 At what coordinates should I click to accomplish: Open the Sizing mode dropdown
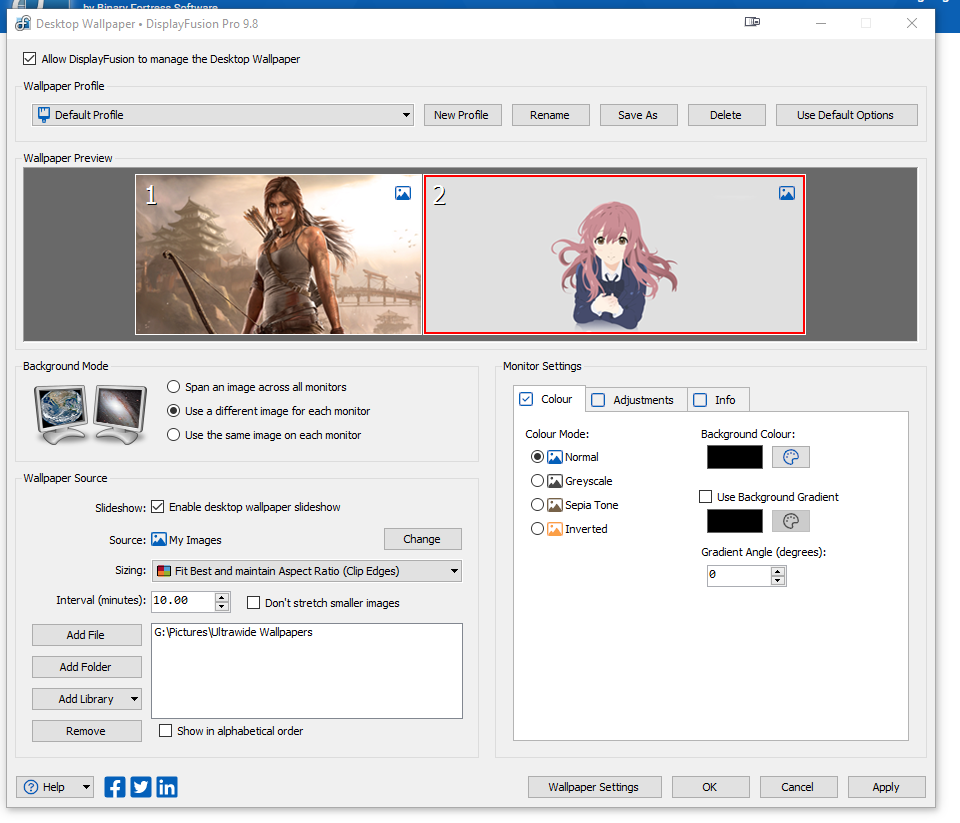(454, 571)
